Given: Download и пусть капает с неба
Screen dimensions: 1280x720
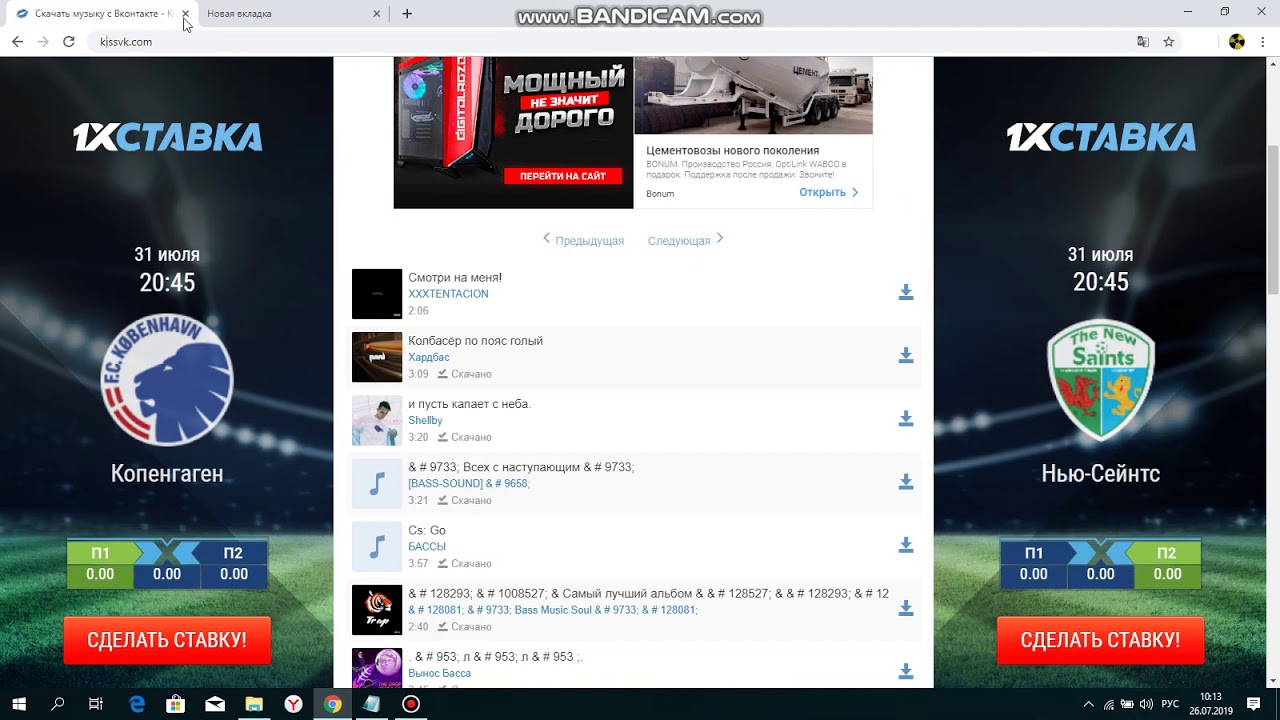Looking at the screenshot, I should point(906,418).
